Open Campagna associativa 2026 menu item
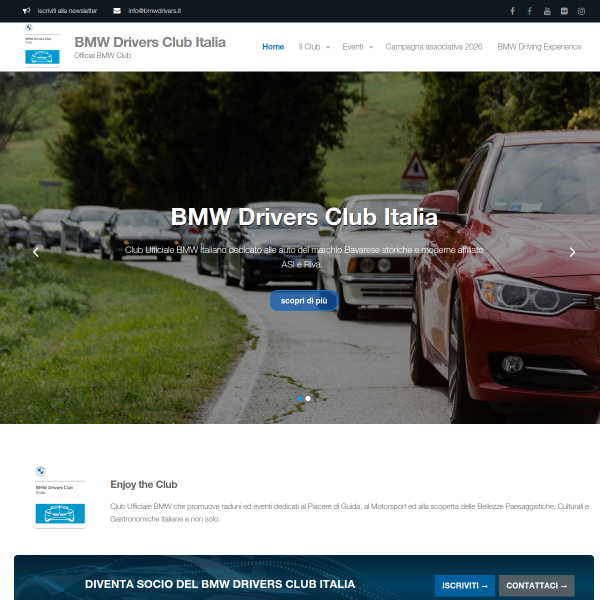 click(x=434, y=47)
